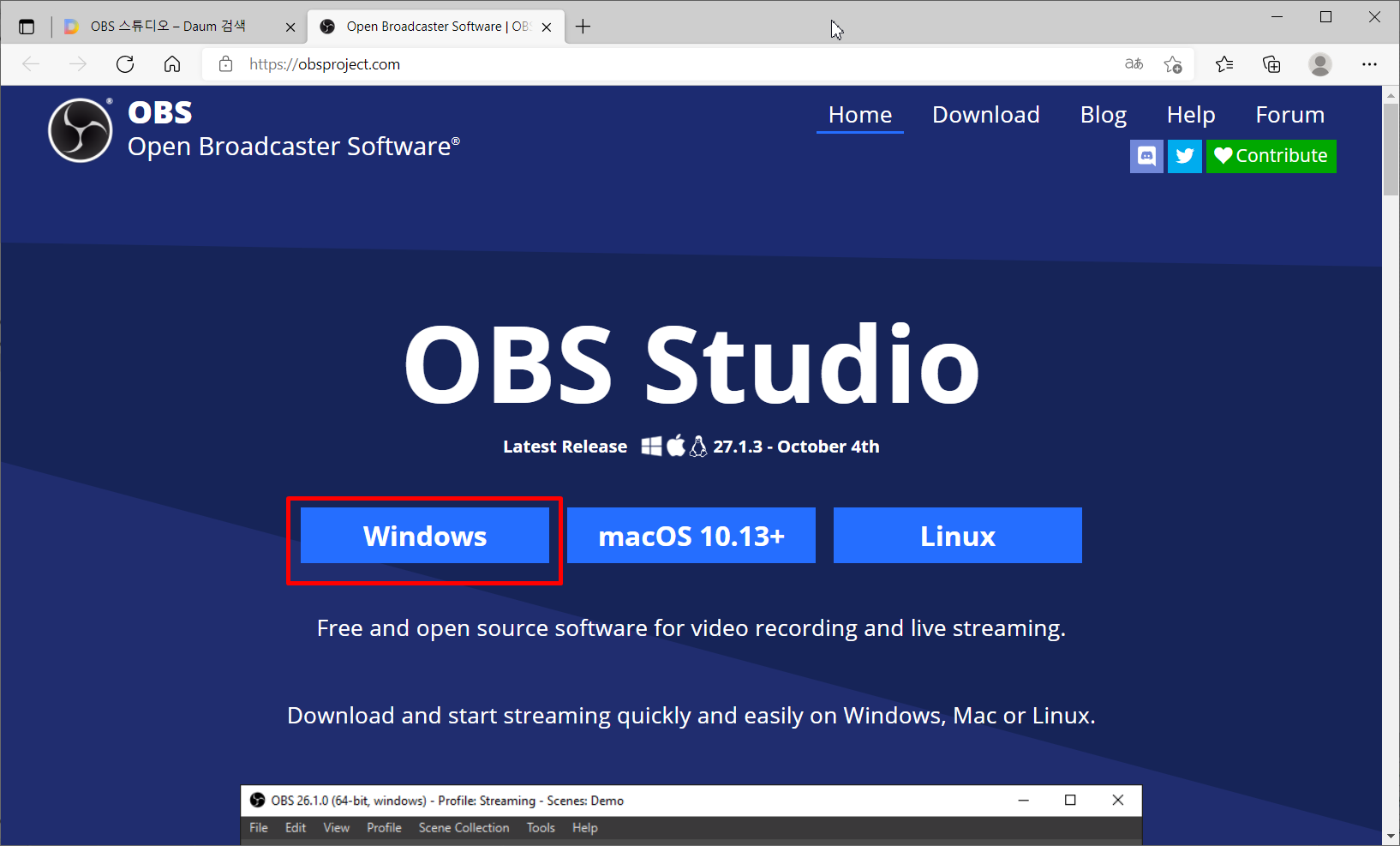Image resolution: width=1400 pixels, height=846 pixels.
Task: Click the Open Broadcaster Software header title
Action: 294,147
